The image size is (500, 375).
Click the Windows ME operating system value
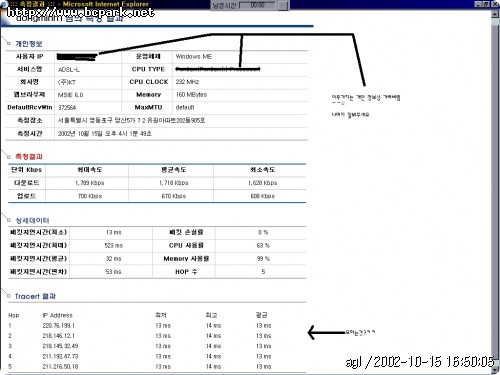194,56
